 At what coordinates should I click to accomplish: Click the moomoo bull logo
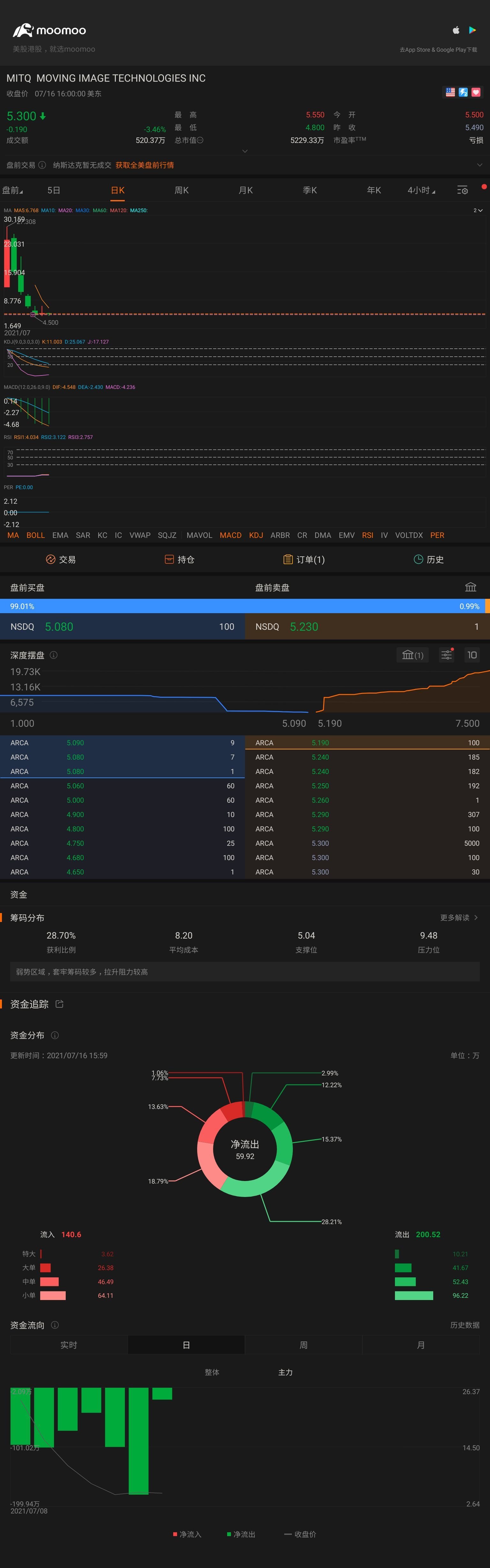tap(23, 30)
